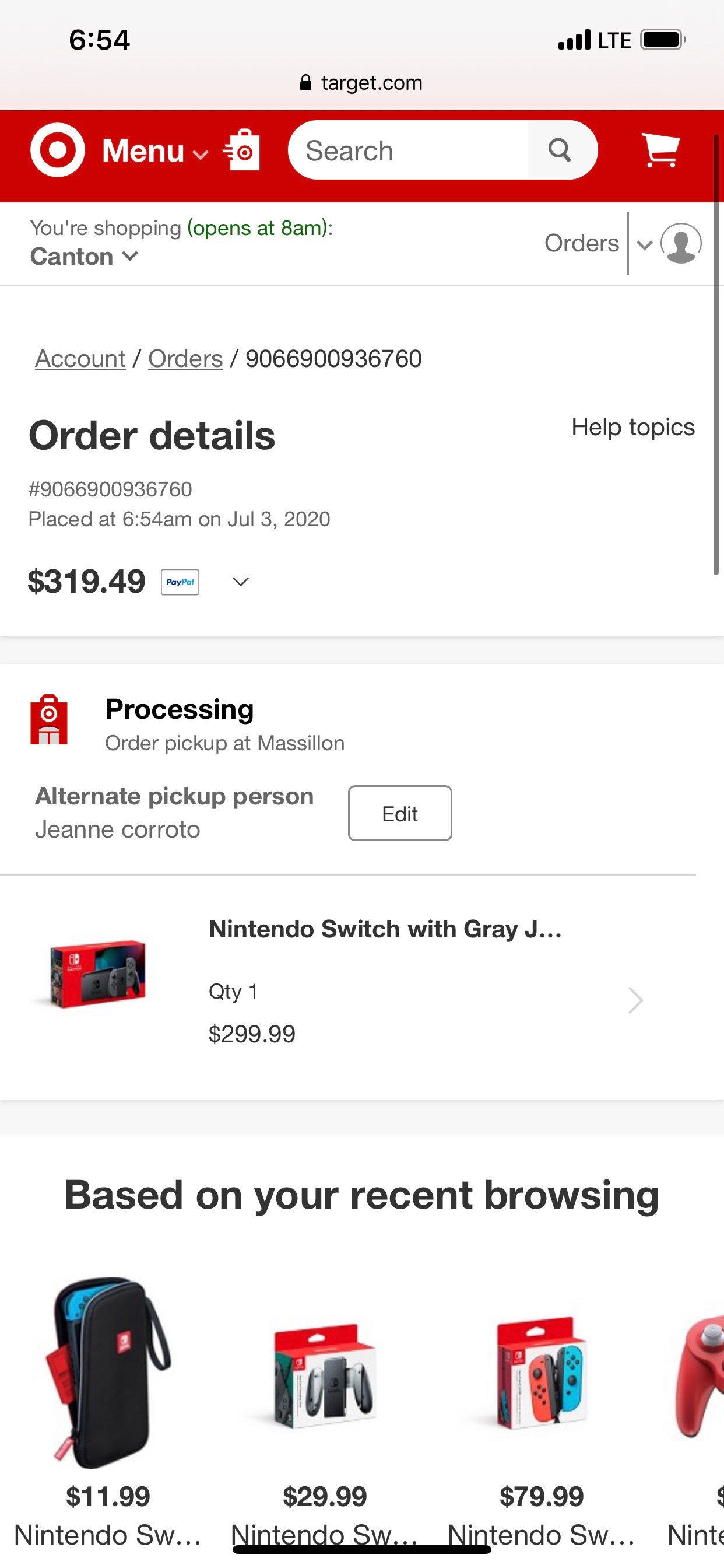The image size is (724, 1568).
Task: Click the Target bullseye logo
Action: click(58, 150)
